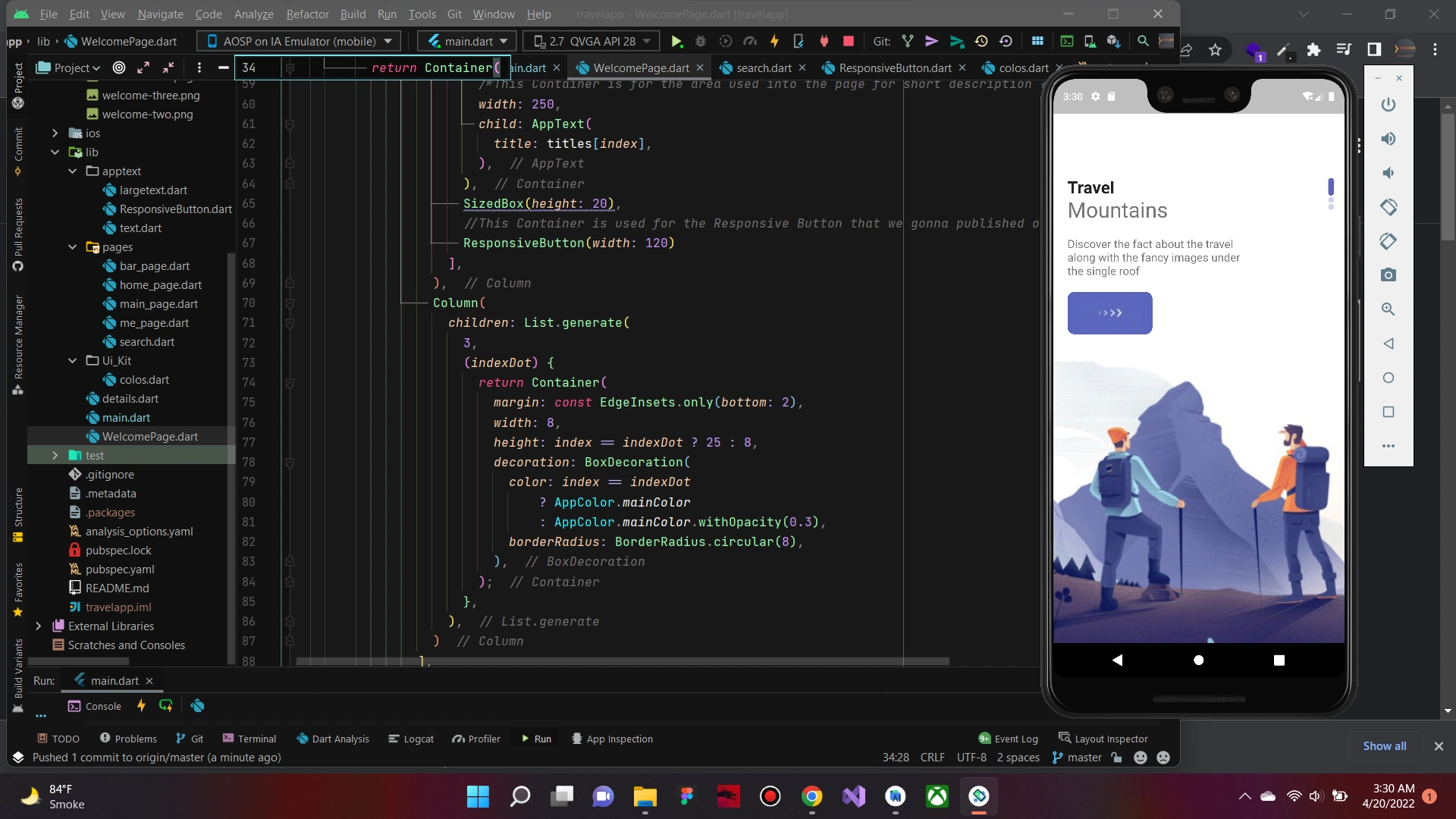
Task: Open the Refactor menu
Action: [307, 14]
